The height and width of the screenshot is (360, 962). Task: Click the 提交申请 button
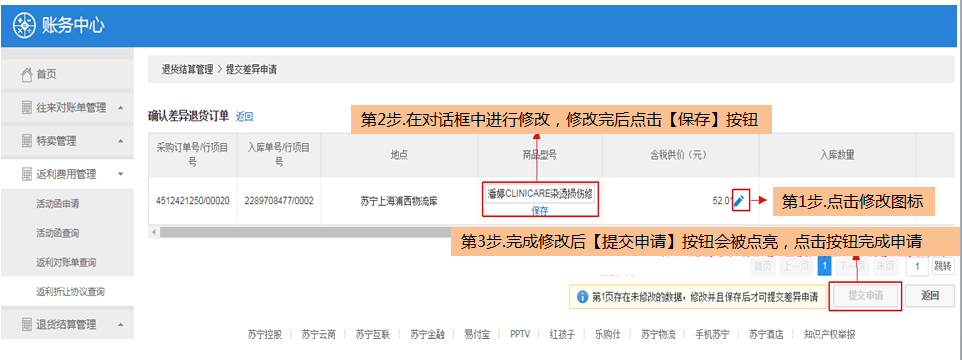tap(866, 296)
